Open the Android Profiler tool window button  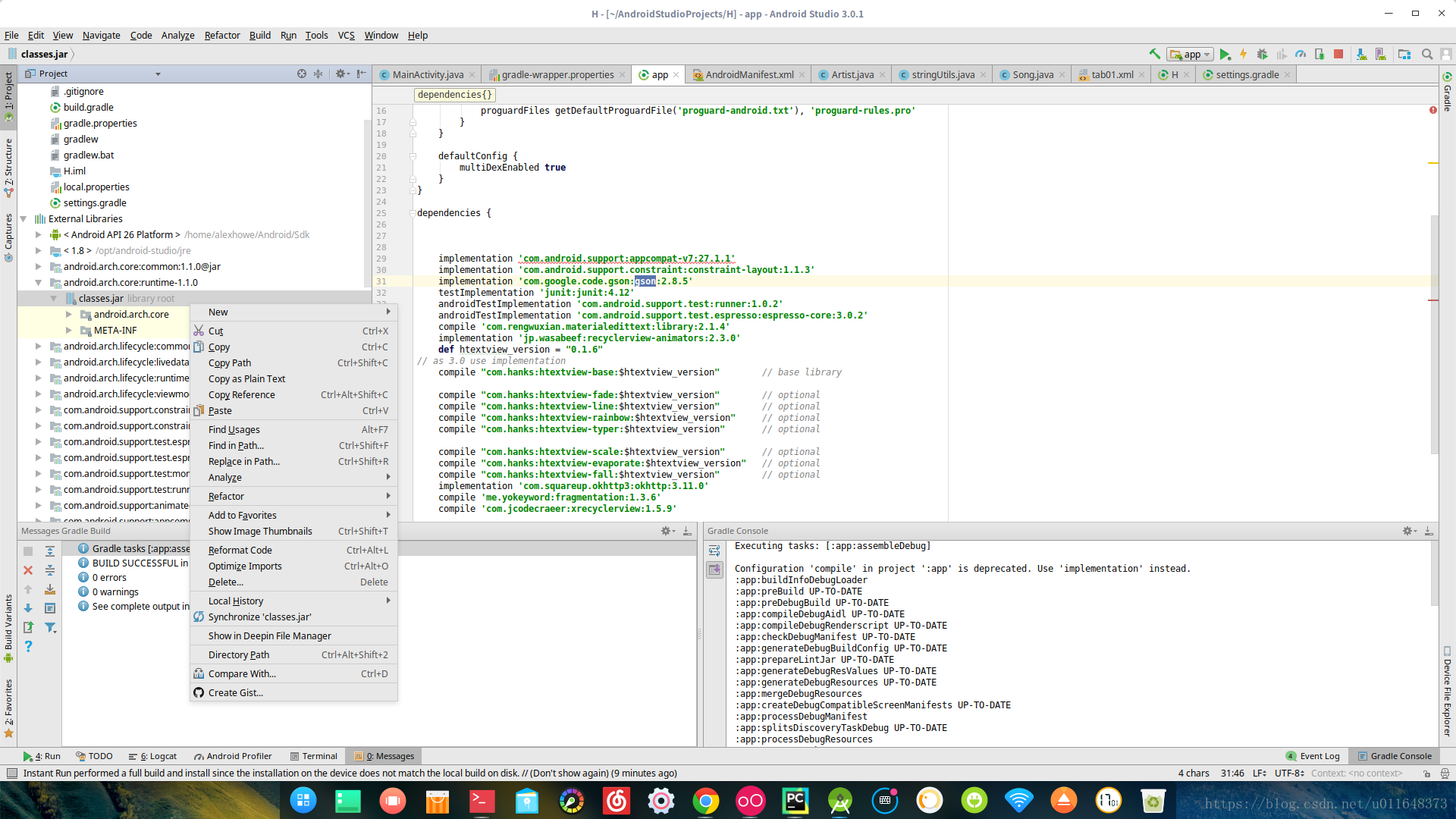(x=233, y=756)
